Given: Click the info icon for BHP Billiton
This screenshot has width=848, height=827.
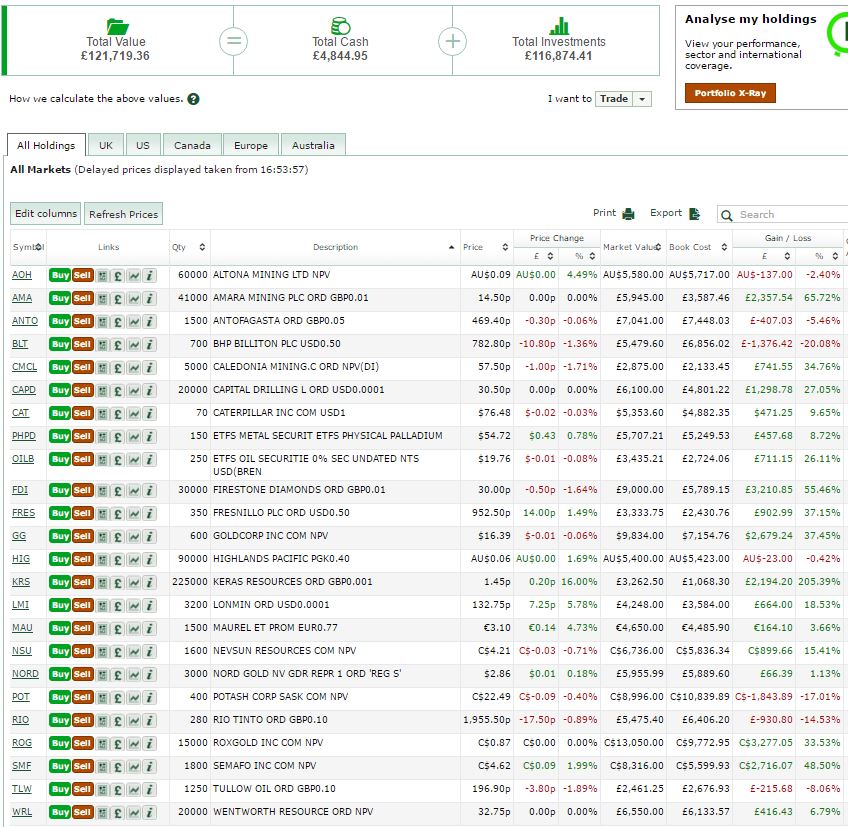Looking at the screenshot, I should pos(150,344).
